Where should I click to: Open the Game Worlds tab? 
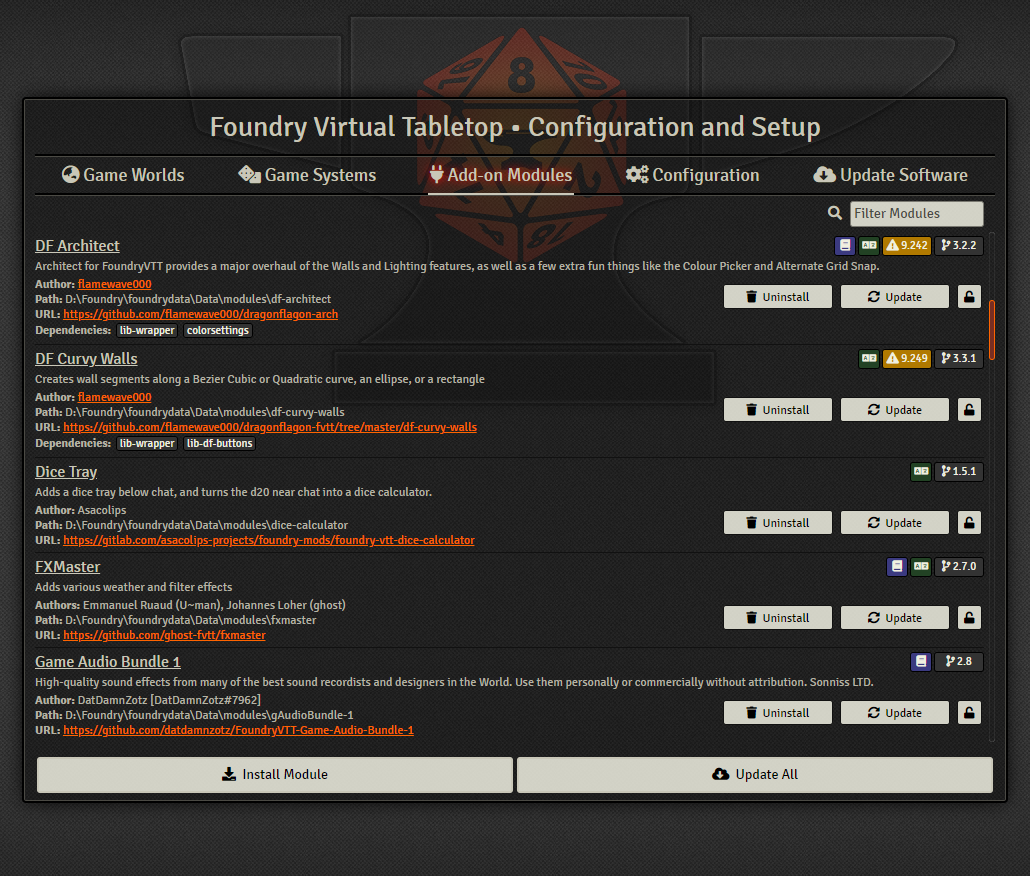click(x=123, y=175)
